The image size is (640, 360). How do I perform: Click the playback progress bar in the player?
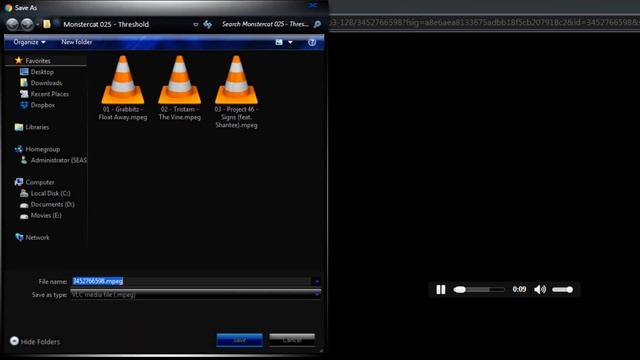(479, 289)
